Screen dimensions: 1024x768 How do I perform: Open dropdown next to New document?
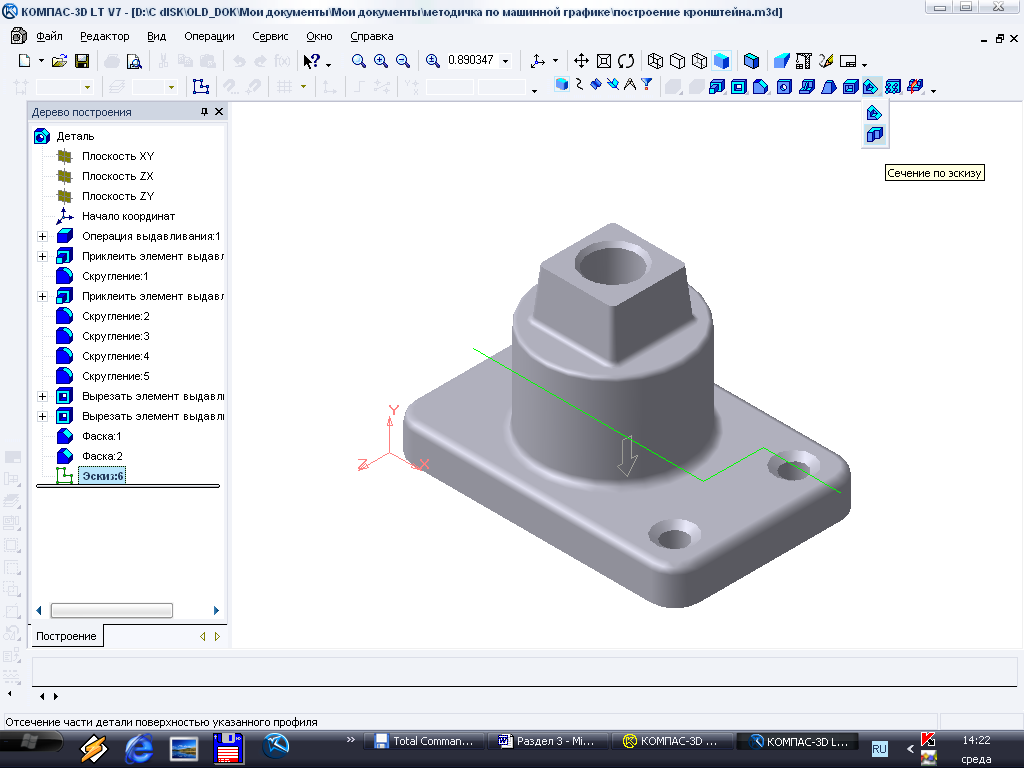41,61
